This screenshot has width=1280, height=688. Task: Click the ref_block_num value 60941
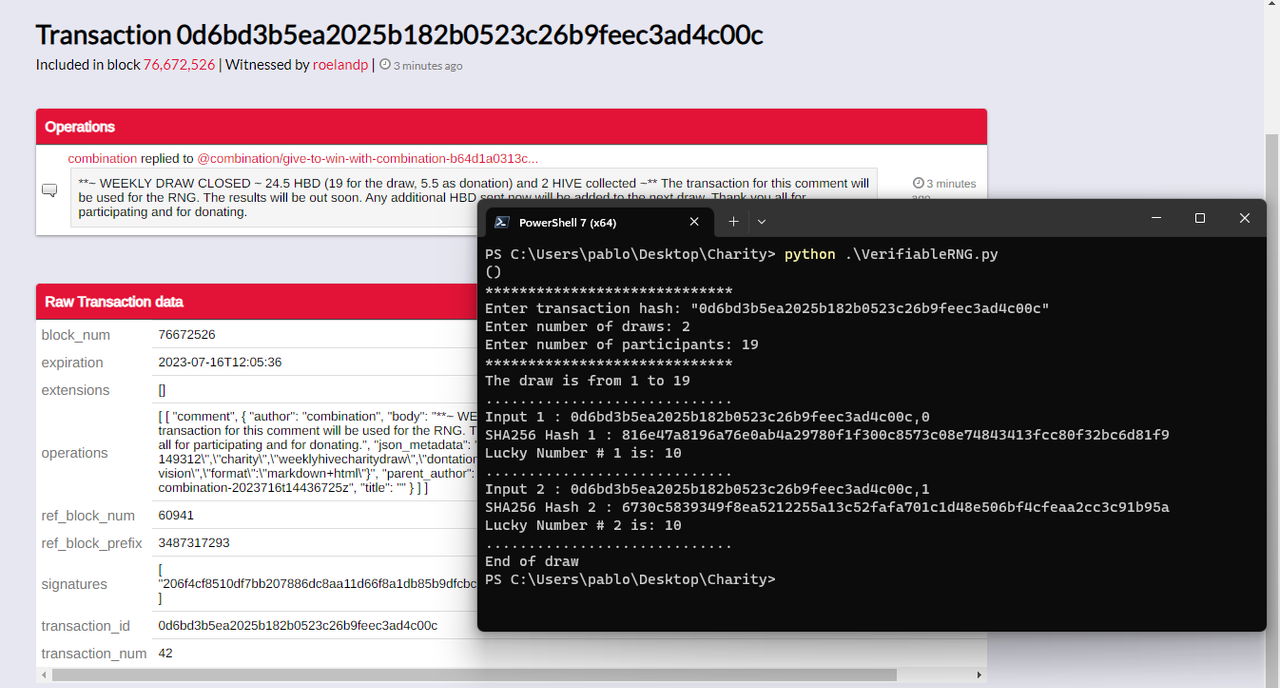click(x=176, y=515)
